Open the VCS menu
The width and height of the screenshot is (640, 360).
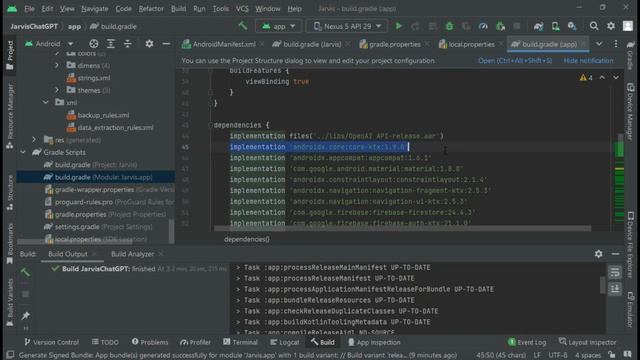[x=242, y=9]
